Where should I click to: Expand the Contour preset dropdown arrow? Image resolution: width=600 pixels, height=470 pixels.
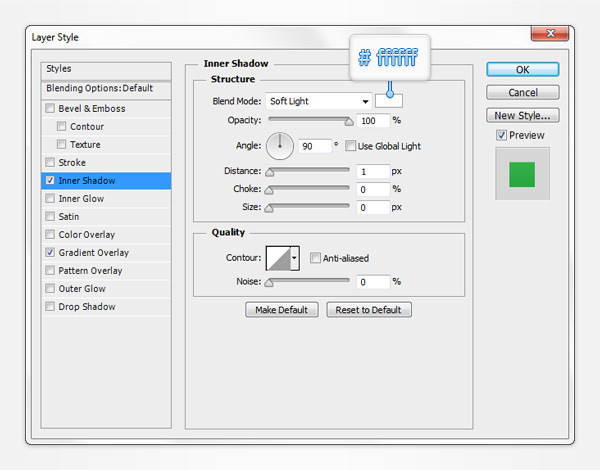296,258
